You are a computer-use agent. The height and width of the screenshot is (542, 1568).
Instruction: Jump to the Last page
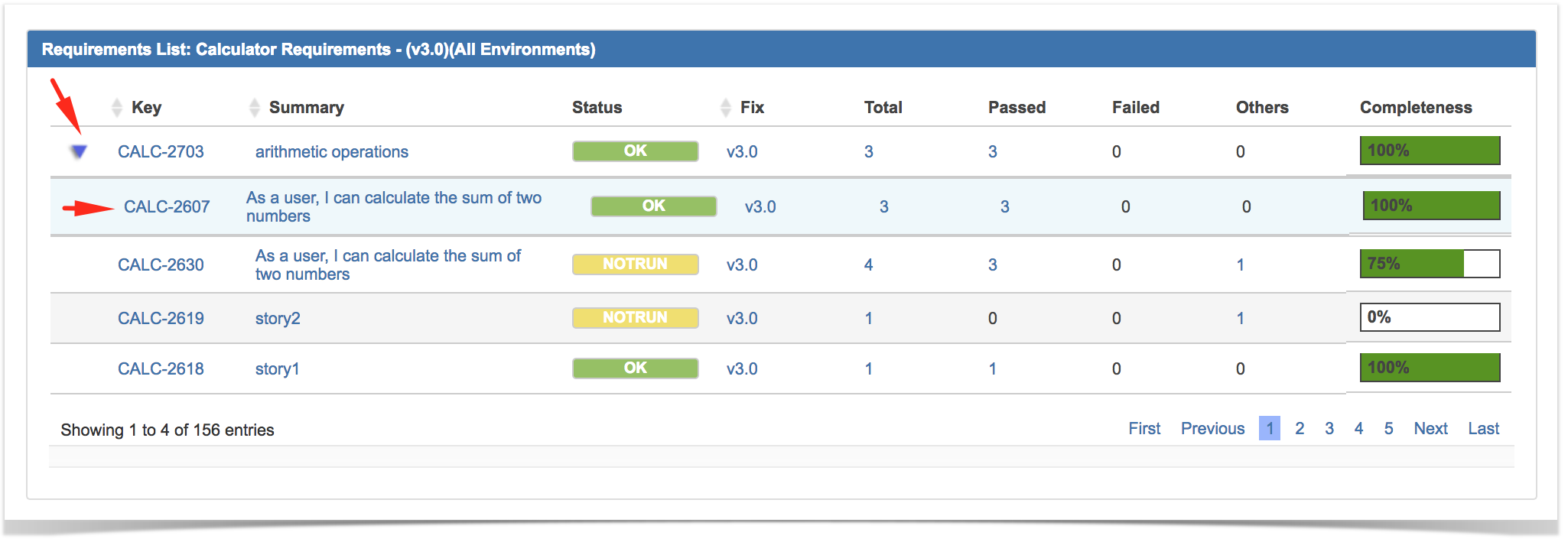pyautogui.click(x=1482, y=428)
